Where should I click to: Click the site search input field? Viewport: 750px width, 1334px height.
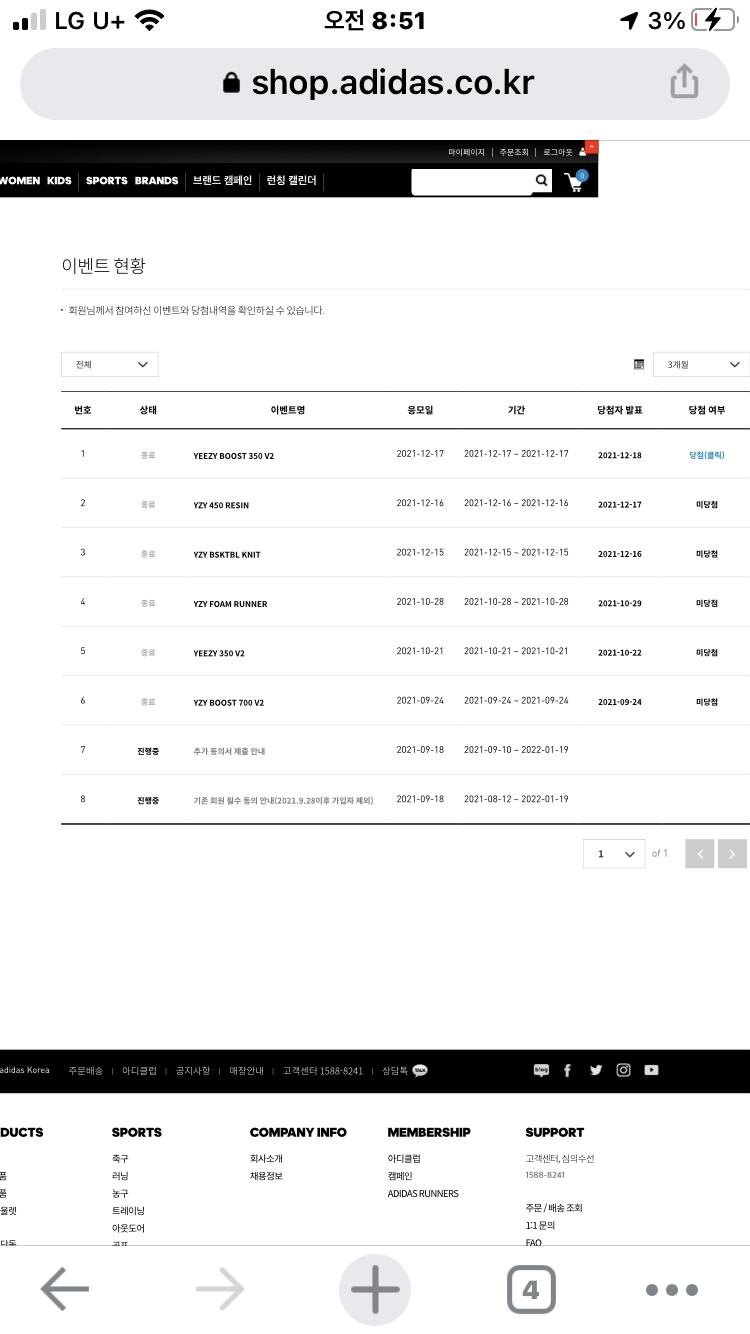click(471, 181)
